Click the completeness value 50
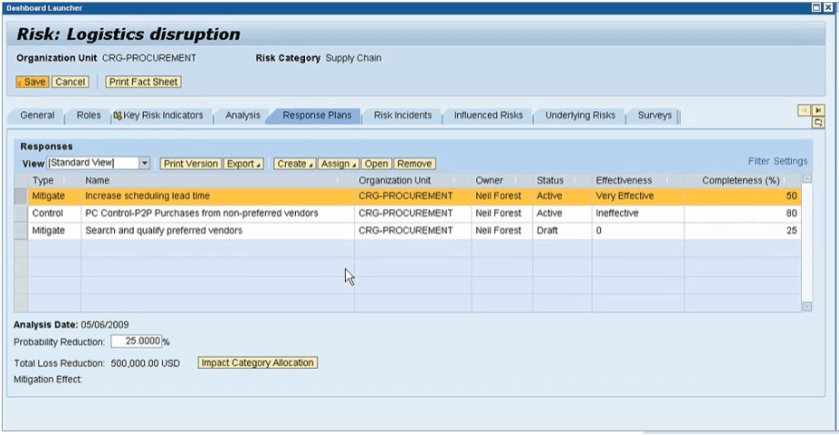The width and height of the screenshot is (839, 435). [791, 196]
